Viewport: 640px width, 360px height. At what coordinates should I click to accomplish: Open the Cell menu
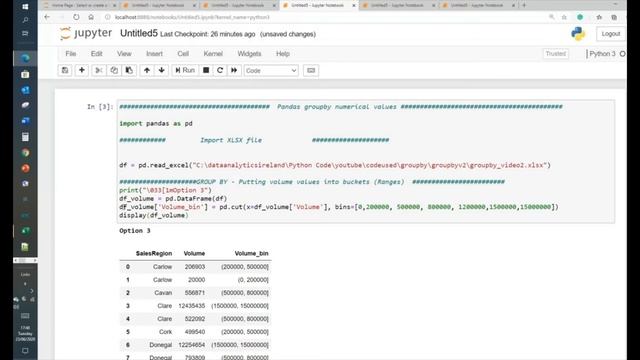click(183, 53)
